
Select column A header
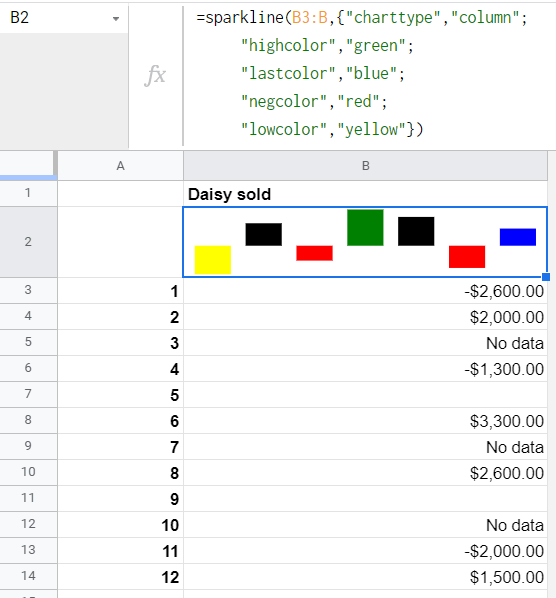tap(121, 166)
